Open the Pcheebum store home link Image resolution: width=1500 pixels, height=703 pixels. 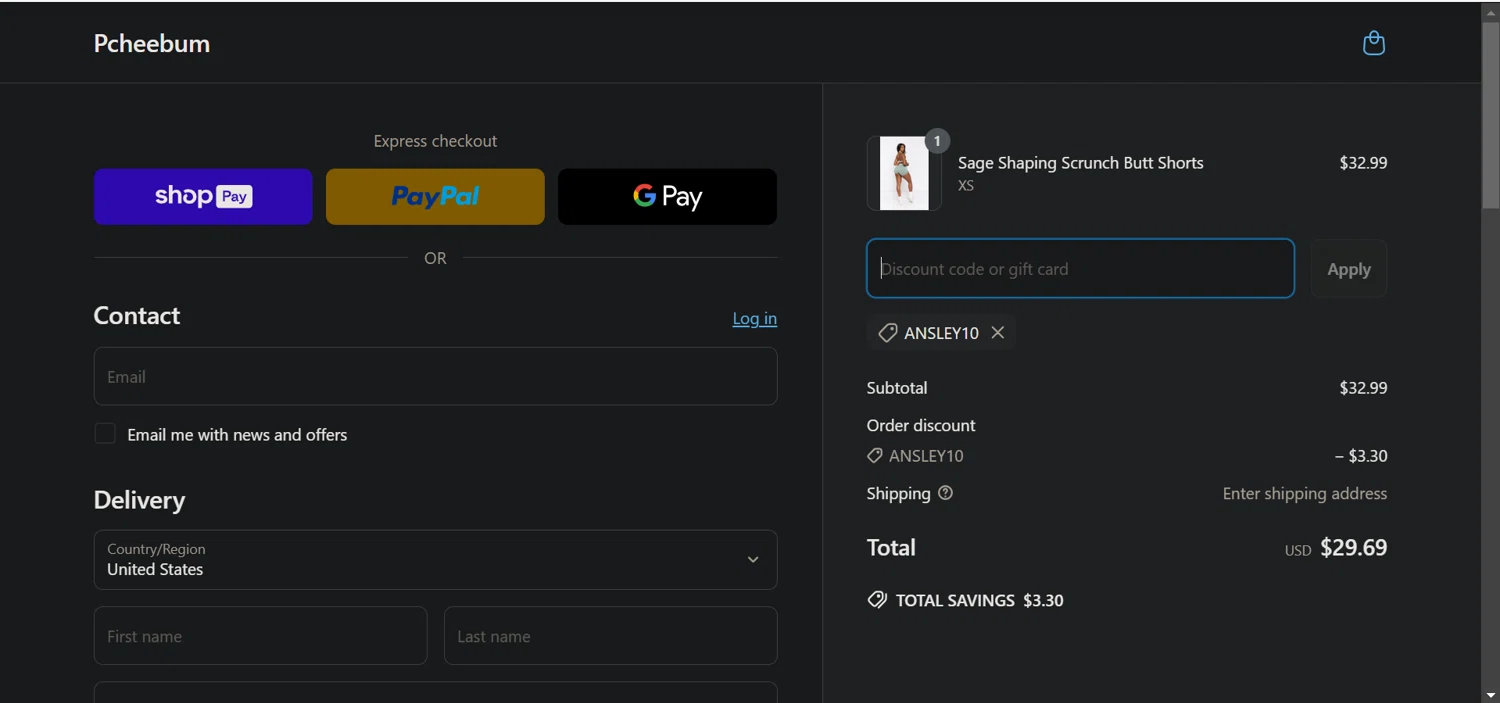(152, 43)
